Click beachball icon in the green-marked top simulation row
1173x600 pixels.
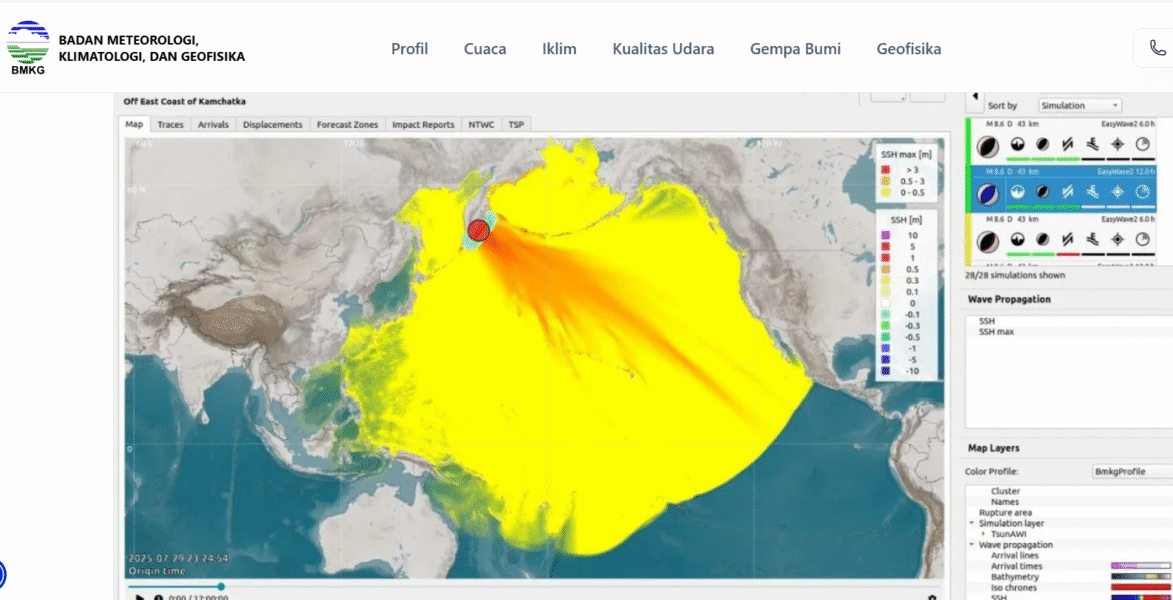coord(988,146)
